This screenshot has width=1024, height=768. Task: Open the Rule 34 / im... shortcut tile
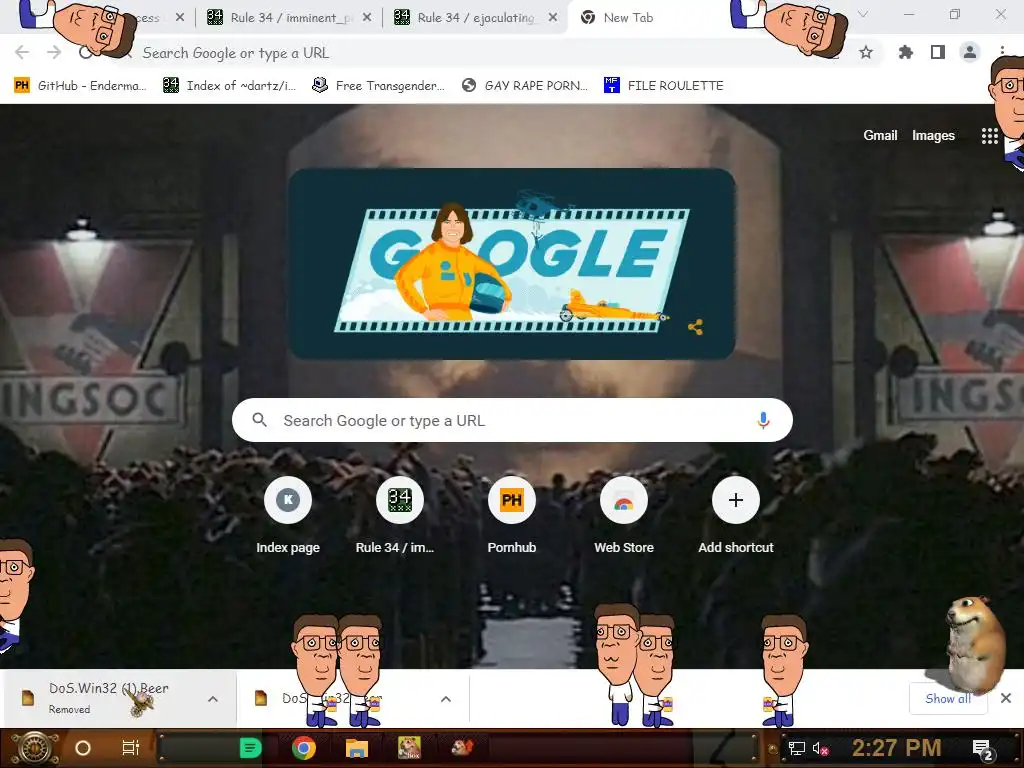click(399, 516)
